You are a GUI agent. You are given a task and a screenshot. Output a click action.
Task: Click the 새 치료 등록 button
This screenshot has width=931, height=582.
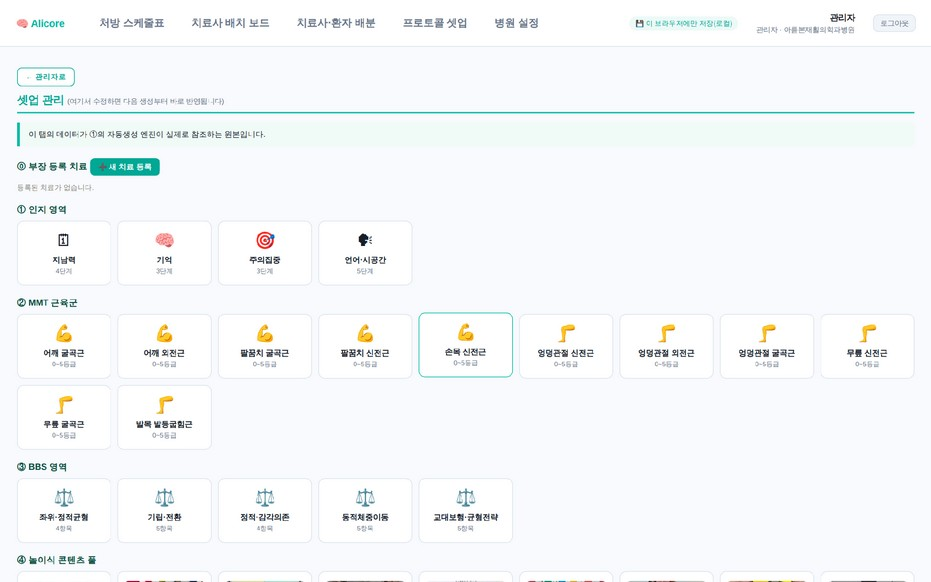125,167
